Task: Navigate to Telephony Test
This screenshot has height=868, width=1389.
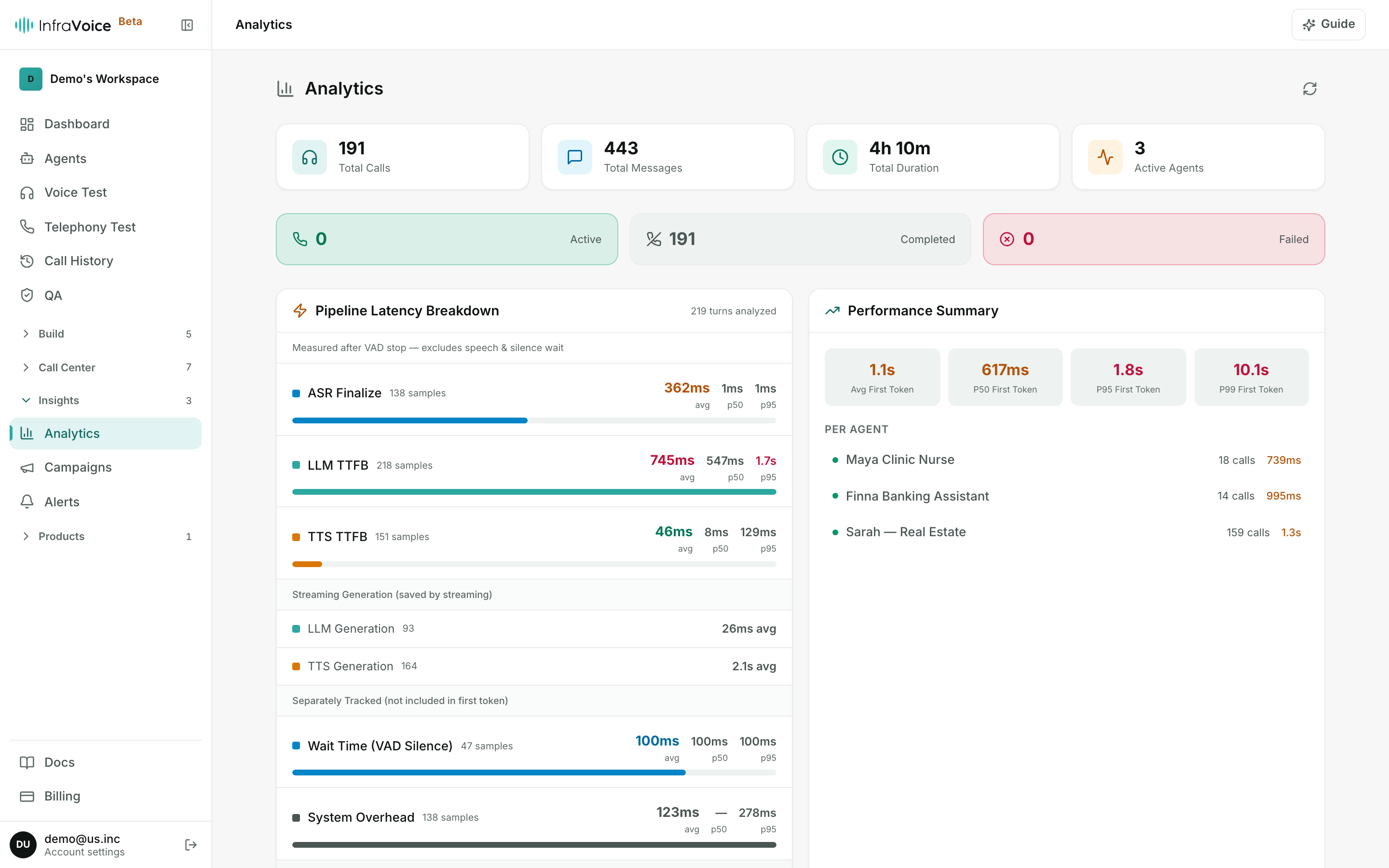Action: [x=106, y=227]
